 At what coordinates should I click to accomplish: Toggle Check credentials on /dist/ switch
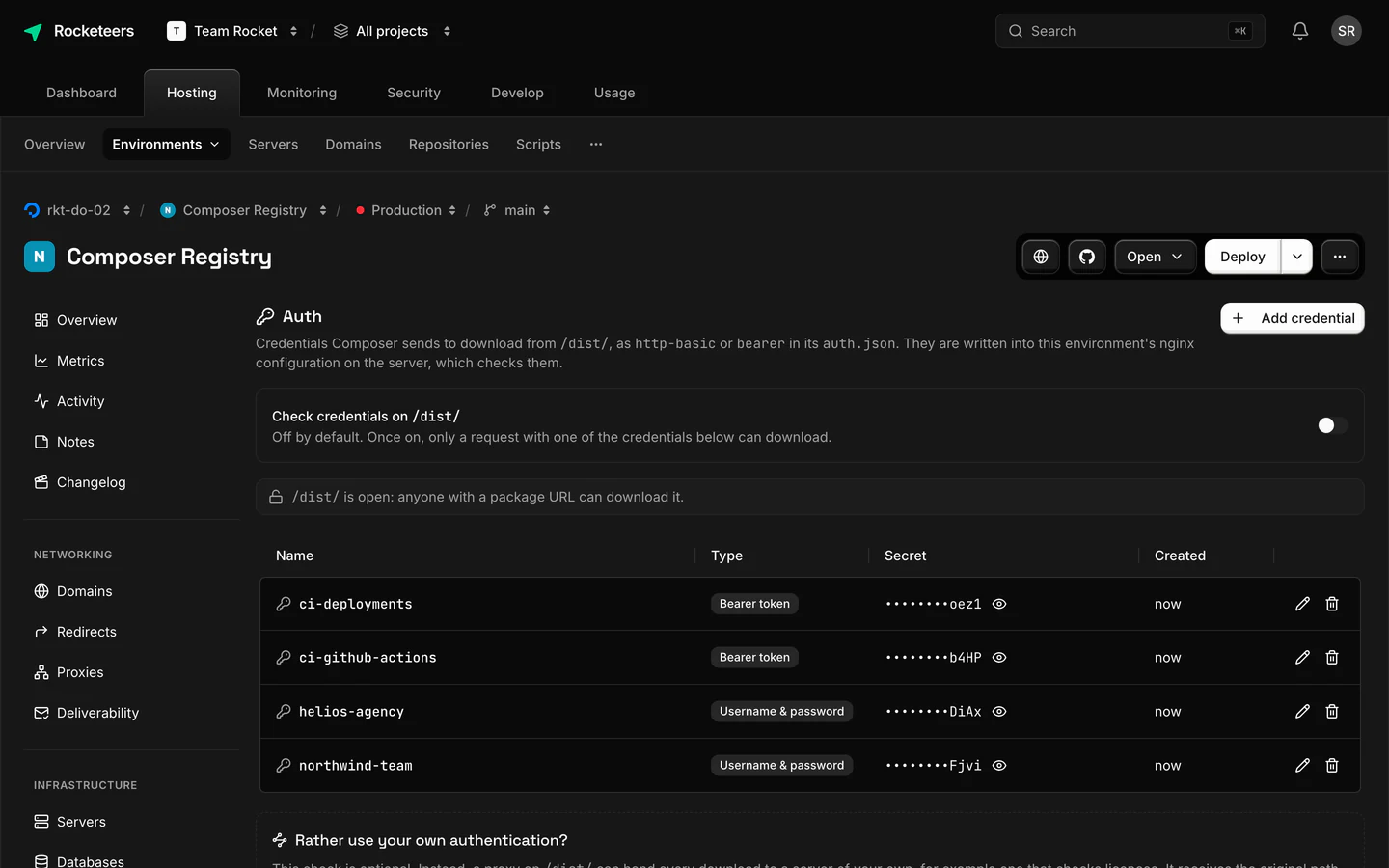tap(1332, 425)
